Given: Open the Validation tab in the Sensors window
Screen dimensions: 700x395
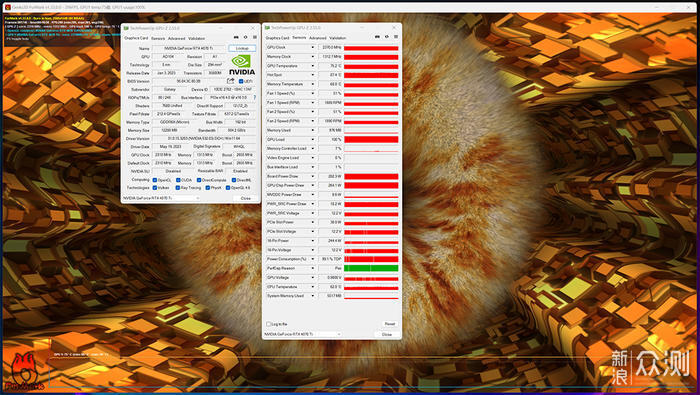Looking at the screenshot, I should [x=338, y=38].
